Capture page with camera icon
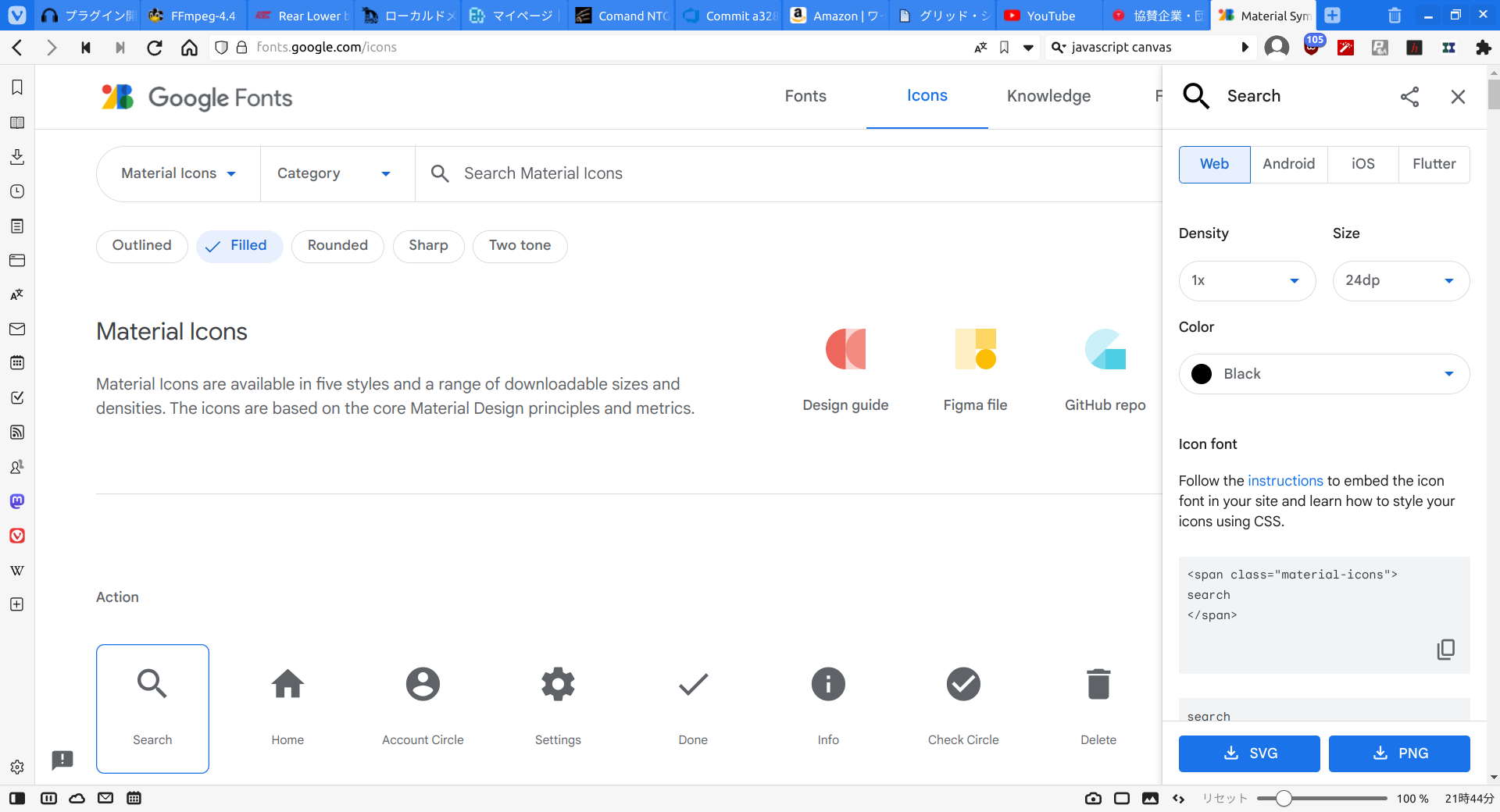1500x812 pixels. [x=1093, y=799]
